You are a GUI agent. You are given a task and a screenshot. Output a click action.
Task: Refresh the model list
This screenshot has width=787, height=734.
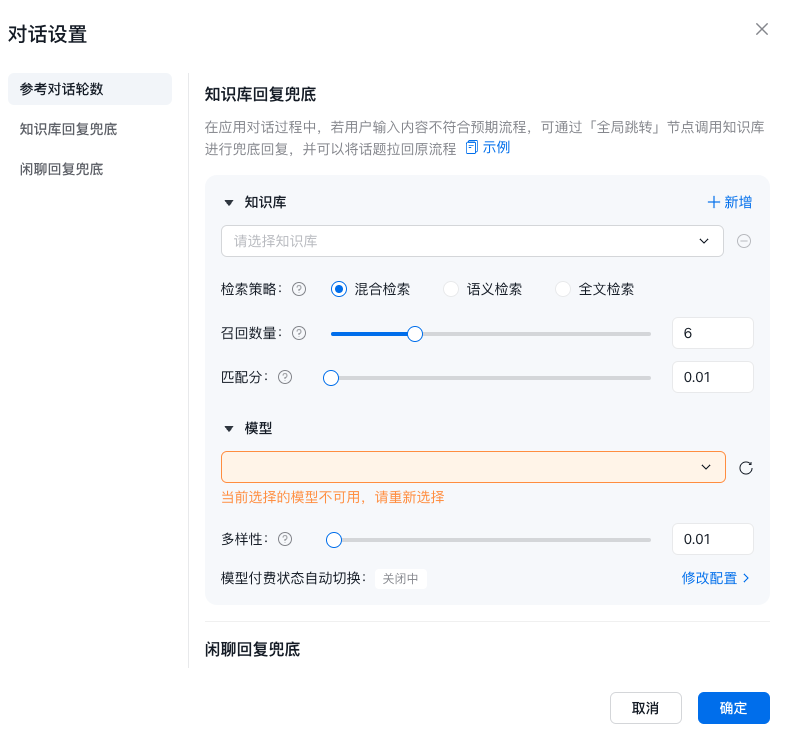(745, 468)
